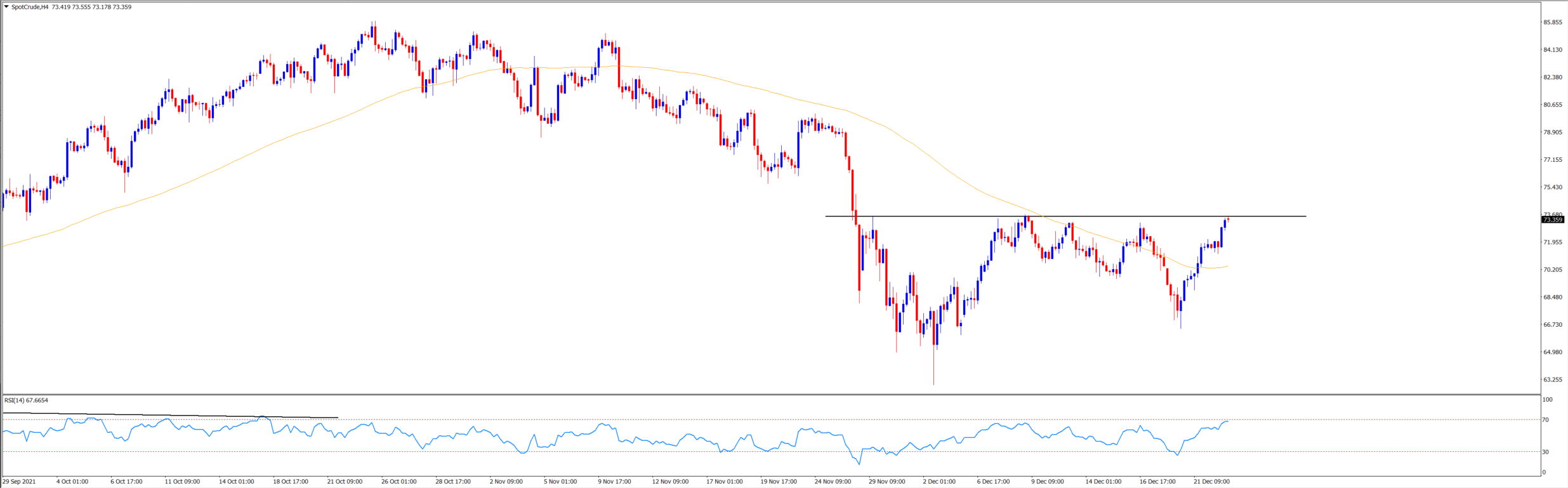Click the RSI(14) indicator label
Viewport: 1568px width, 488px height.
pyautogui.click(x=26, y=400)
